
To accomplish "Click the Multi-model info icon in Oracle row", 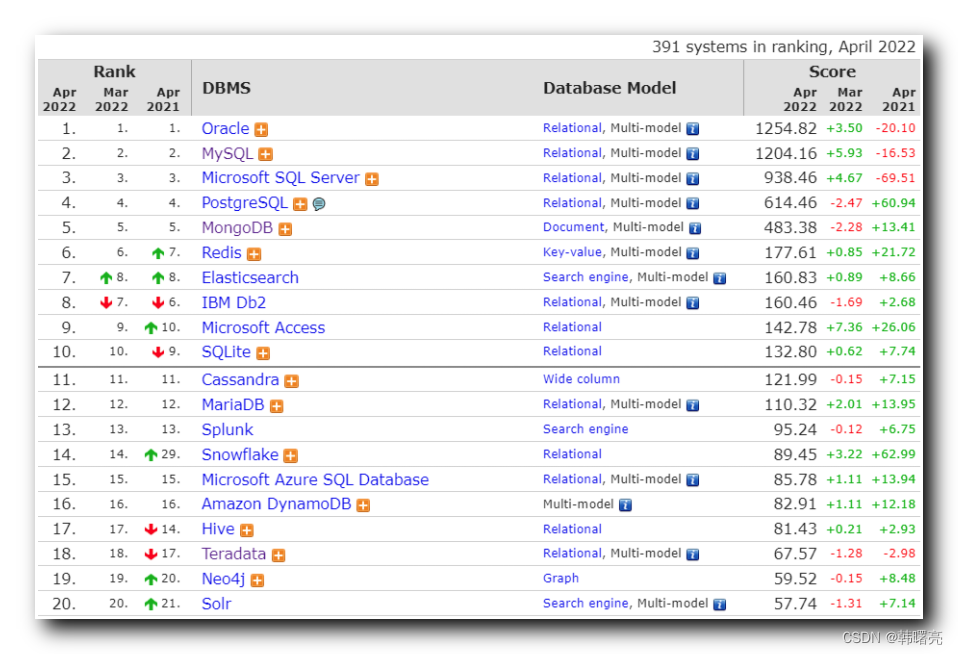I will pos(692,129).
